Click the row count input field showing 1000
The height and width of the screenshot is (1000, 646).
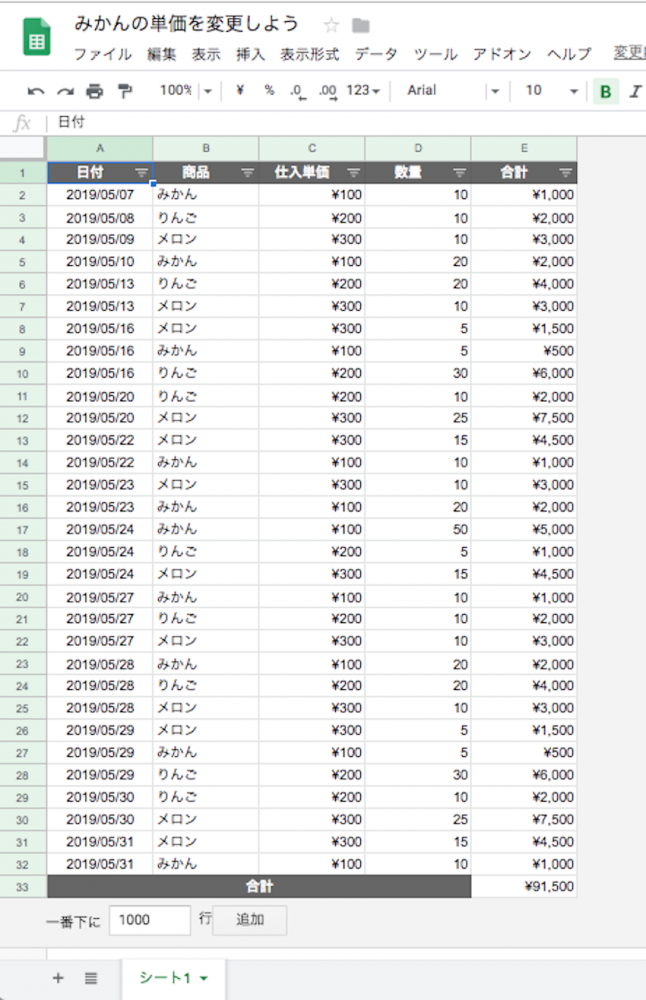(x=149, y=920)
